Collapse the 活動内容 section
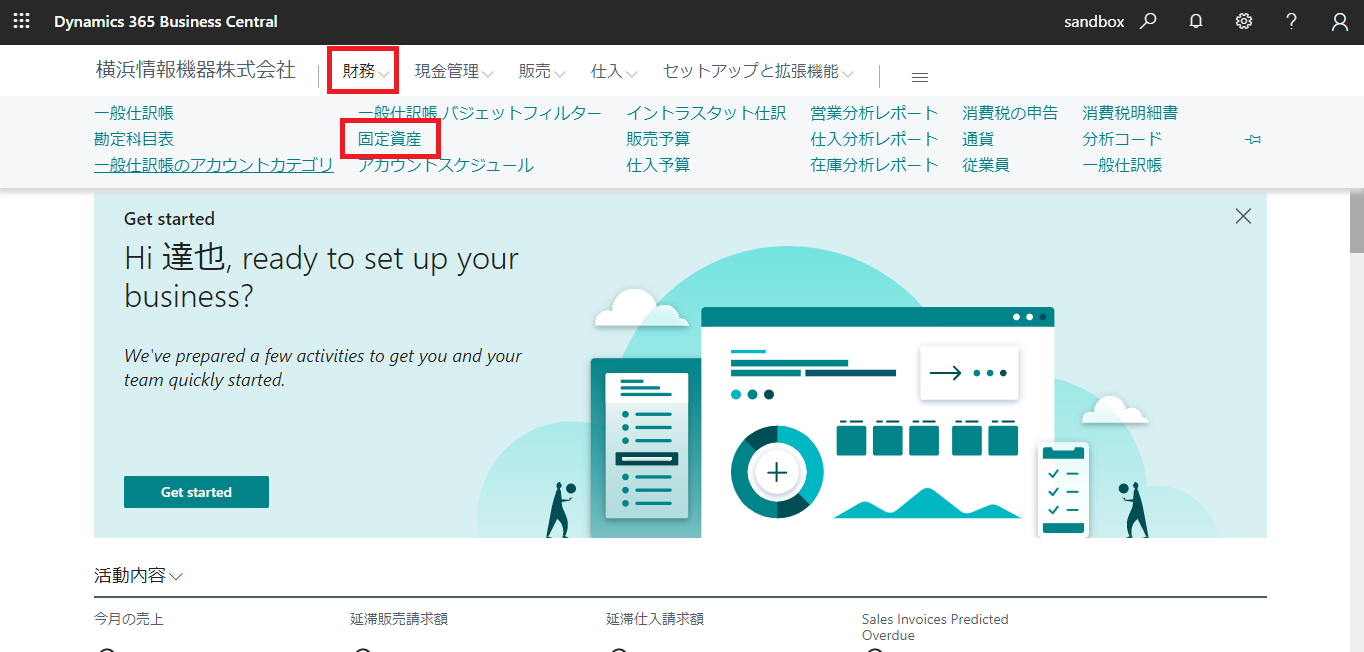This screenshot has width=1364, height=652. point(138,576)
